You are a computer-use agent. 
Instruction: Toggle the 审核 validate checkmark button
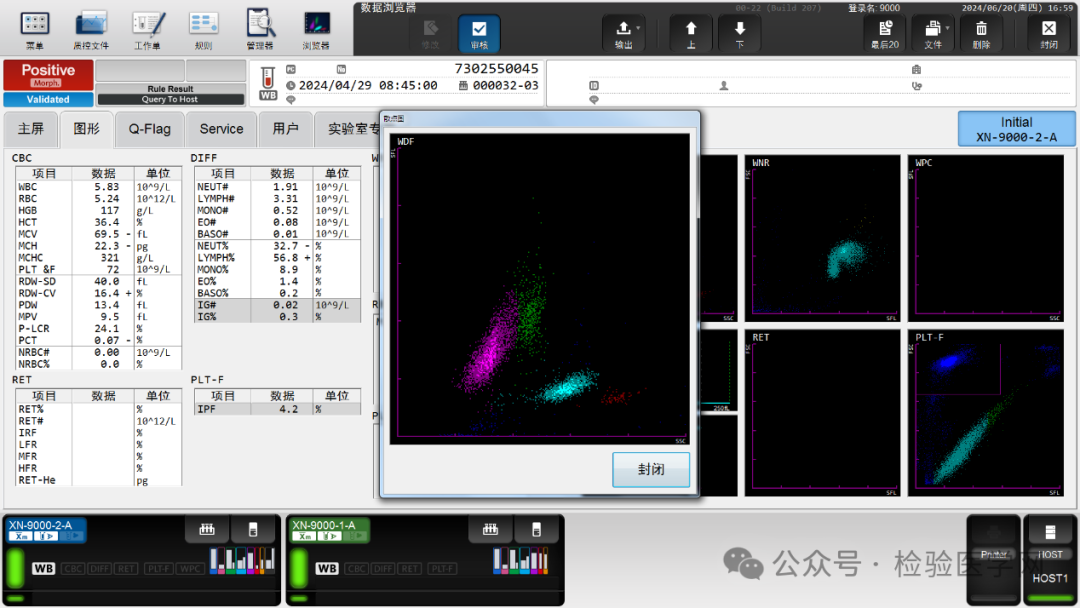coord(479,34)
